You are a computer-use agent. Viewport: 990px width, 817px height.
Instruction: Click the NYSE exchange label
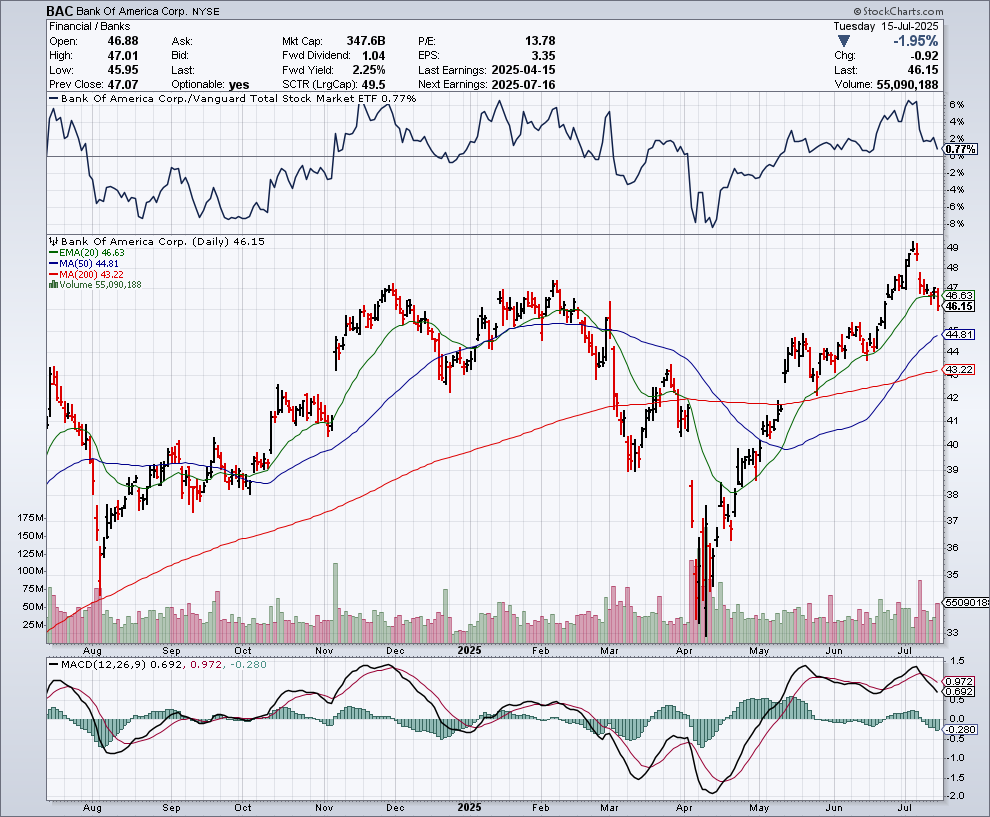click(x=206, y=12)
